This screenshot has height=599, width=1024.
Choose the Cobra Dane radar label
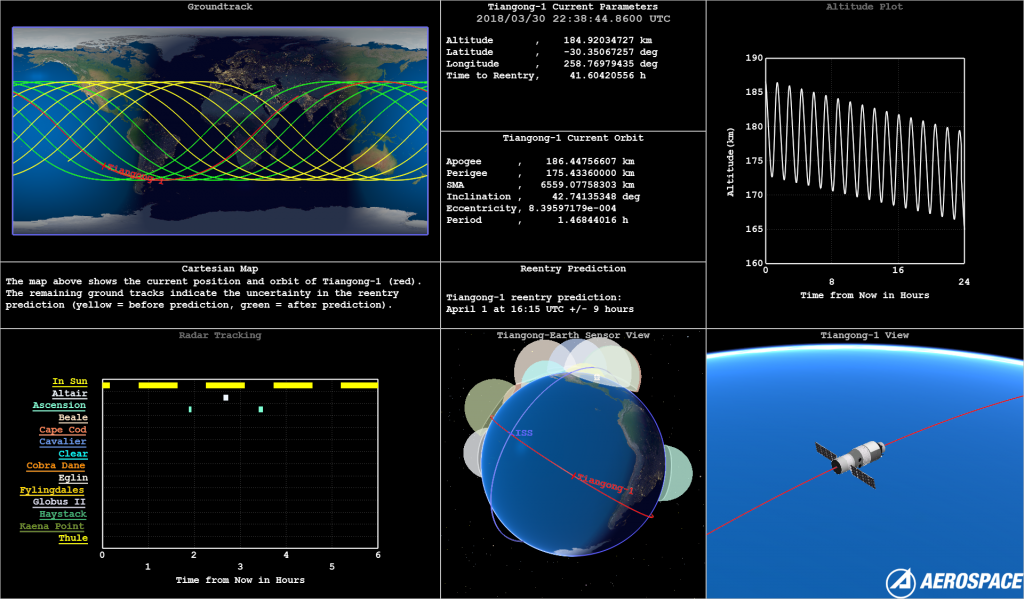point(56,466)
